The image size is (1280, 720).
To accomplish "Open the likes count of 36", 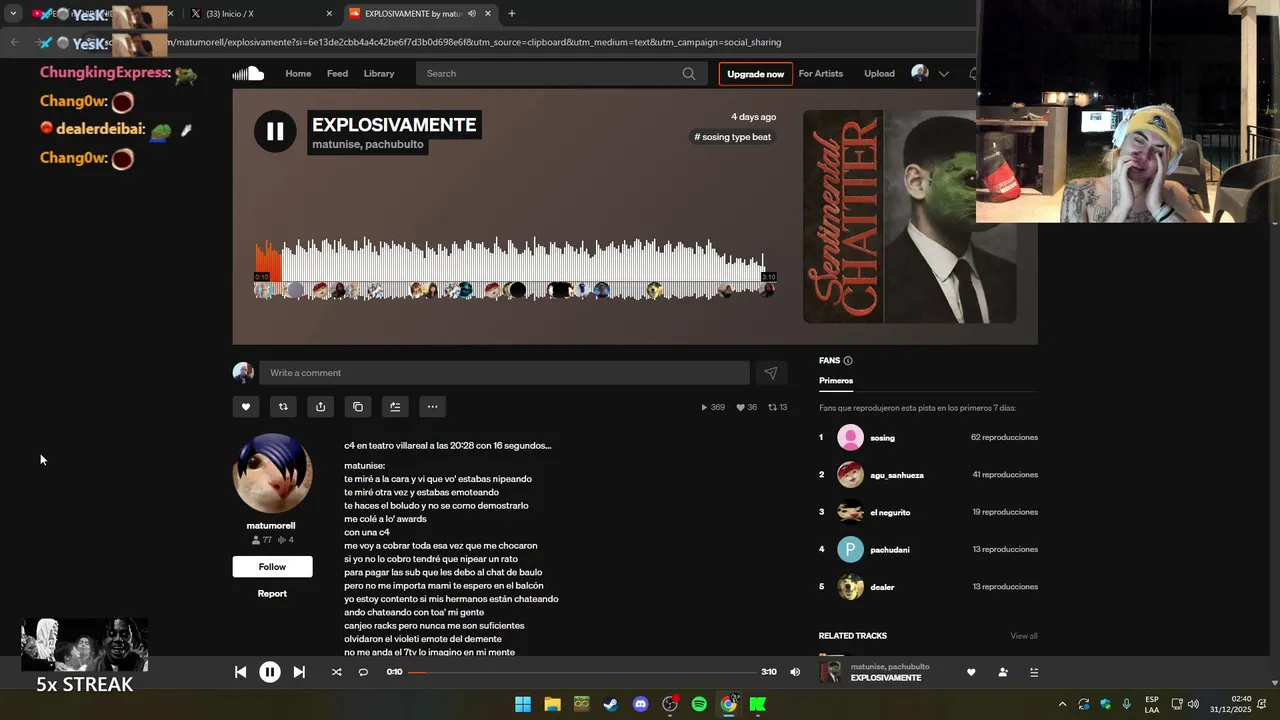I will [746, 407].
